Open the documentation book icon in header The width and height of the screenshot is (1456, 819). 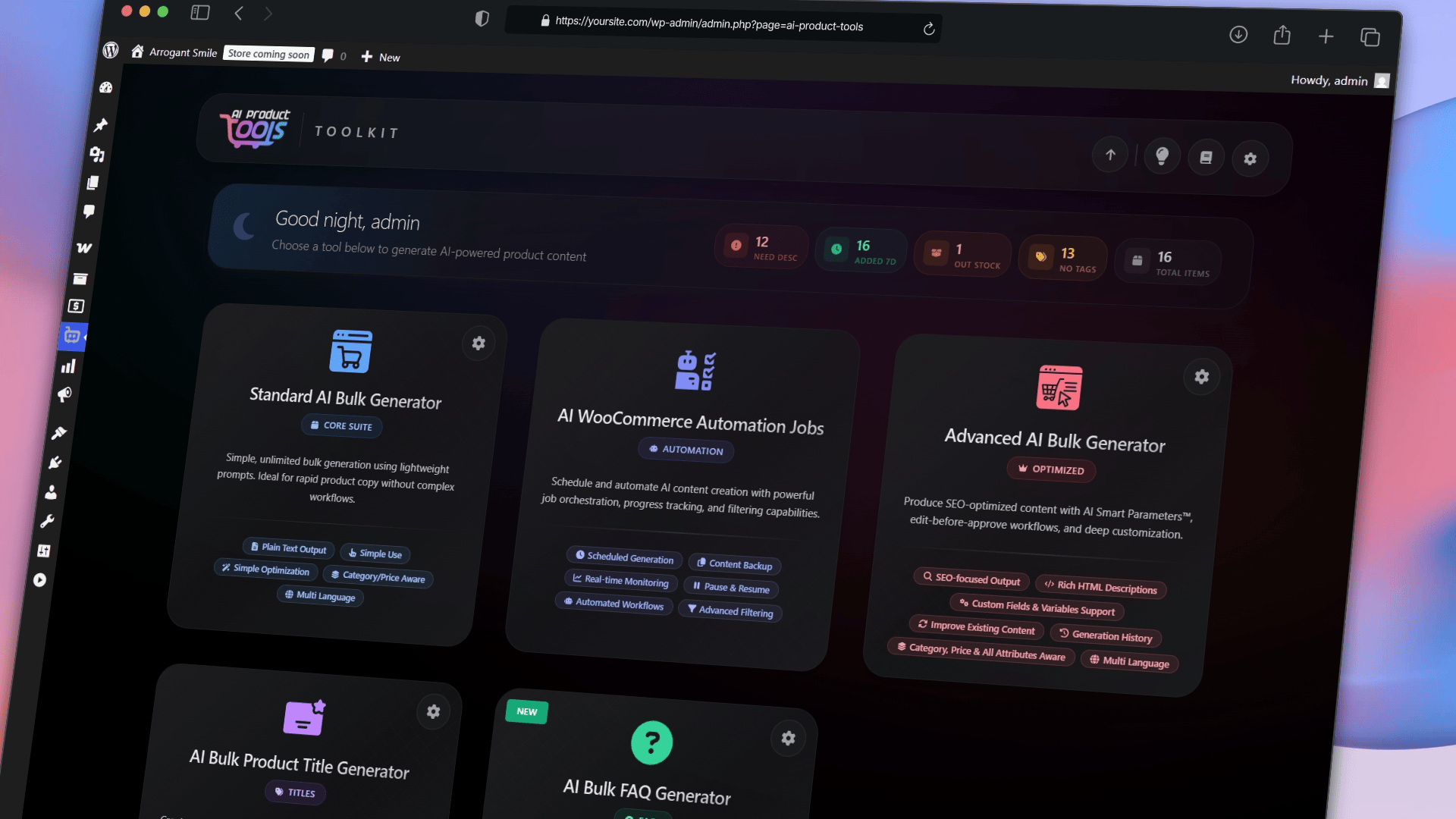[1206, 158]
